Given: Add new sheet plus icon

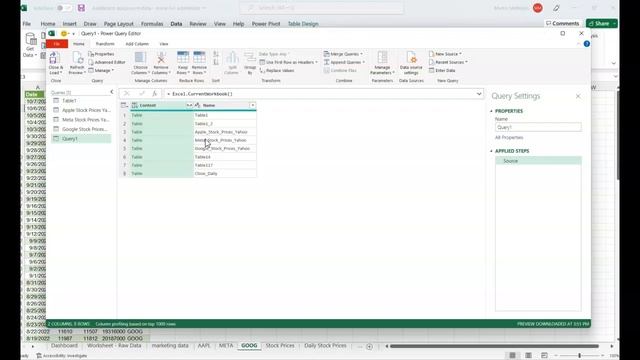Looking at the screenshot, I should coord(369,346).
